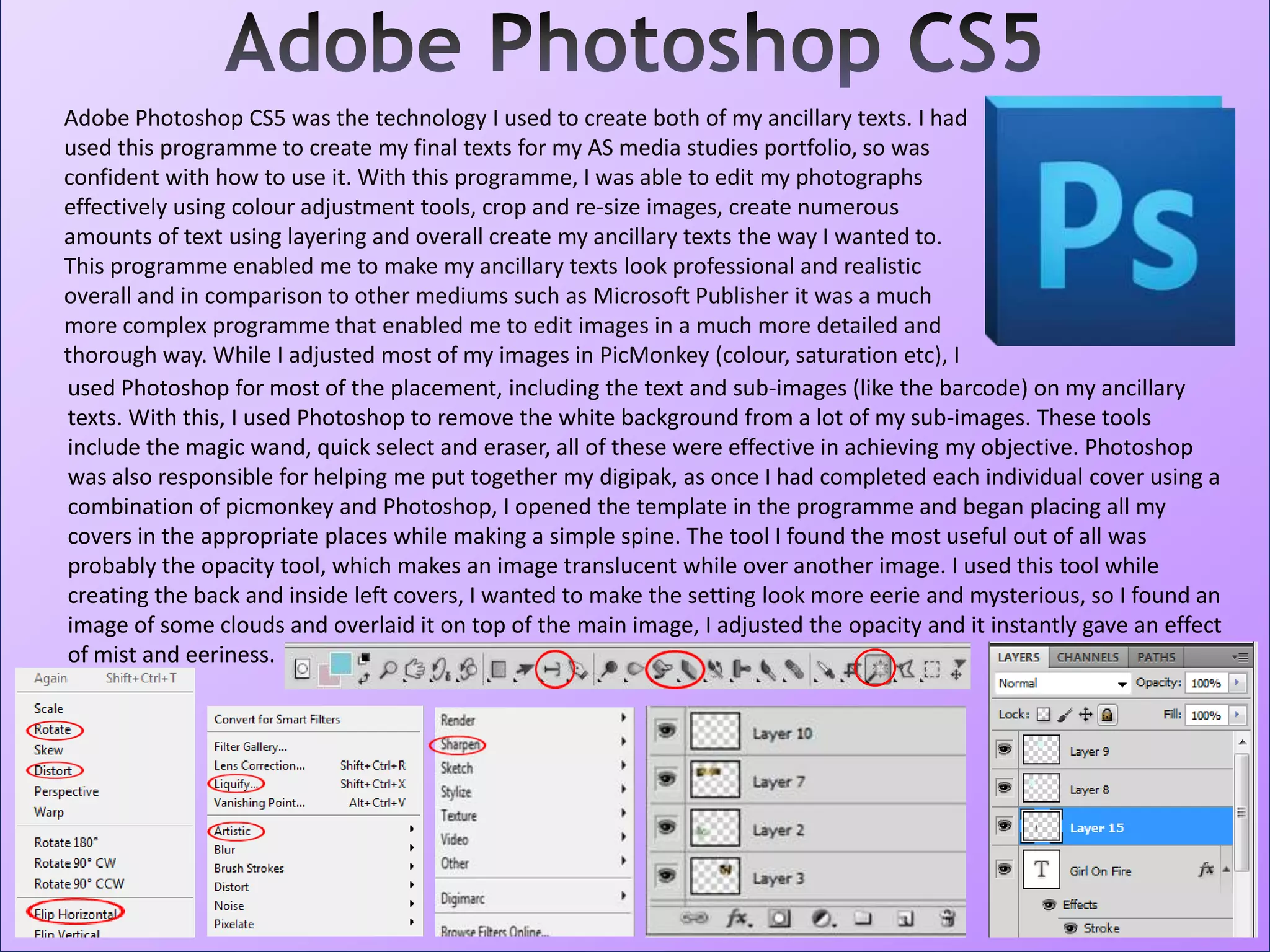Open Lens Correction
1270x952 pixels.
click(x=259, y=765)
